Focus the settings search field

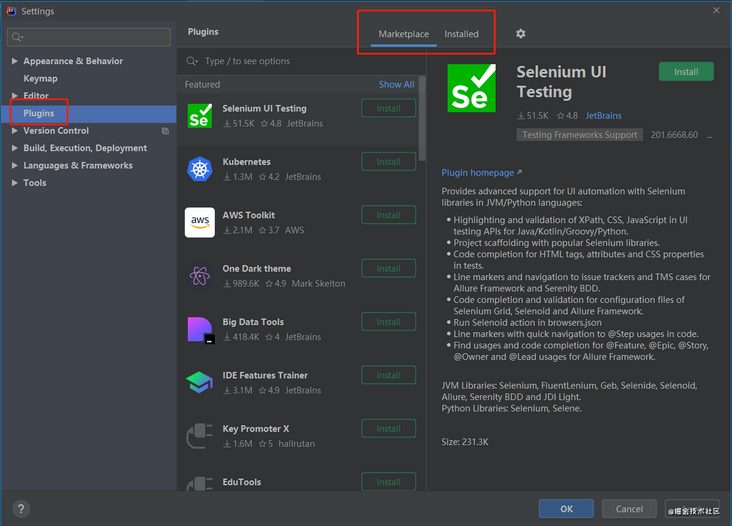tap(89, 37)
